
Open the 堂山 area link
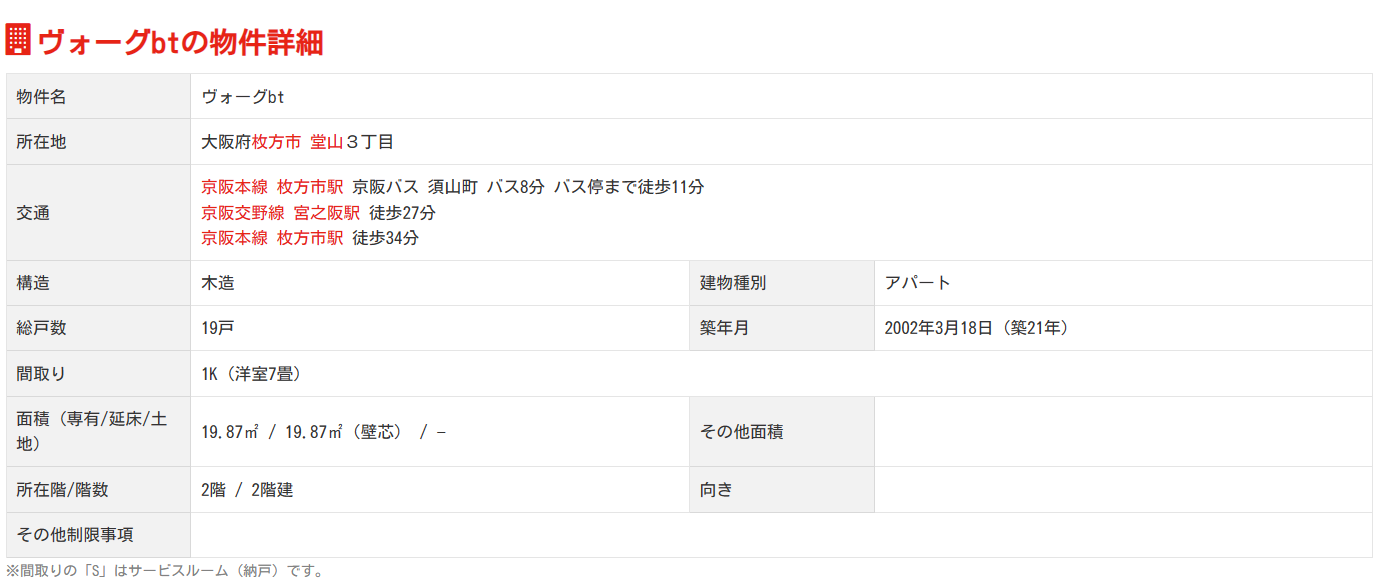327,142
